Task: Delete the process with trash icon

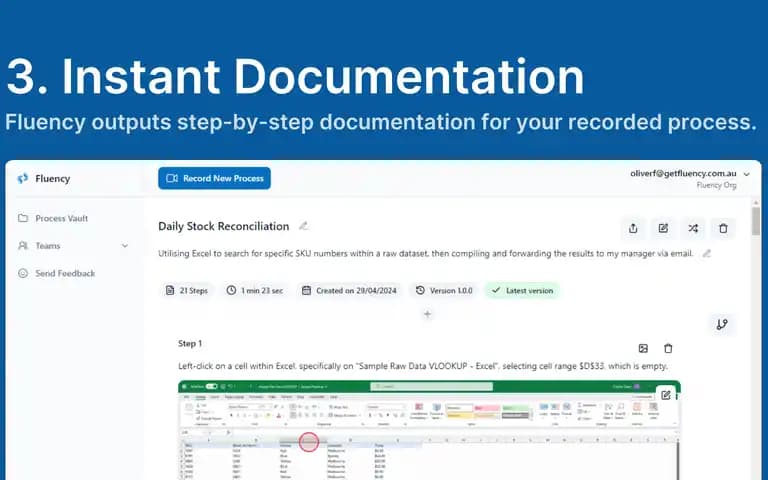Action: (723, 228)
